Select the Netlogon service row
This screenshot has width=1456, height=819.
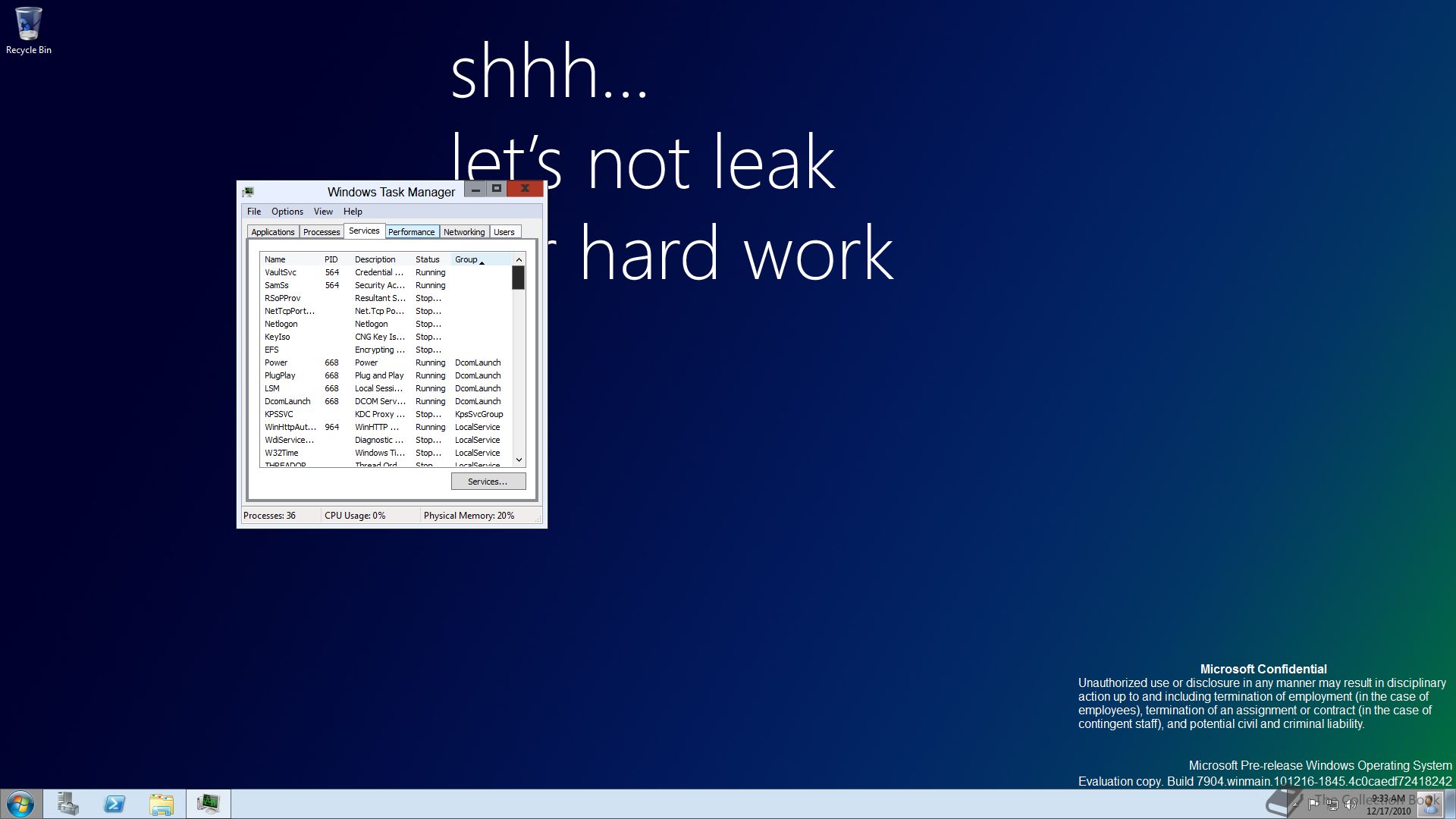(x=386, y=324)
